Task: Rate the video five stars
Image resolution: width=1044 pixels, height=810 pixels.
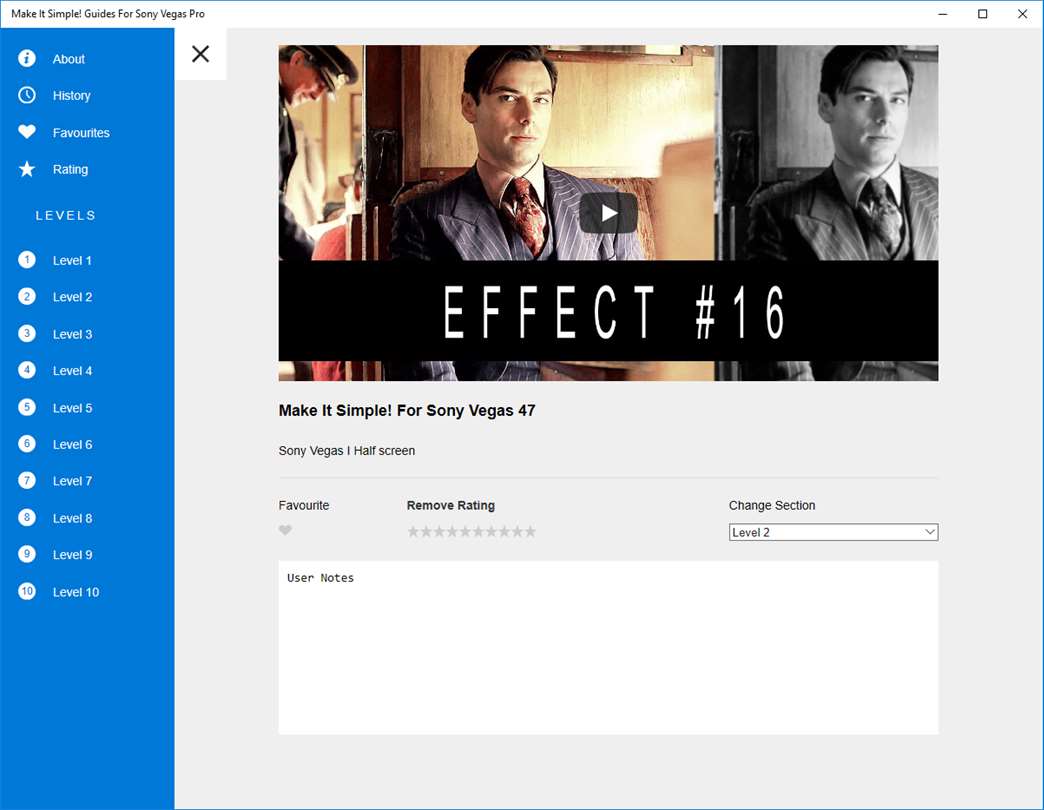Action: (465, 532)
